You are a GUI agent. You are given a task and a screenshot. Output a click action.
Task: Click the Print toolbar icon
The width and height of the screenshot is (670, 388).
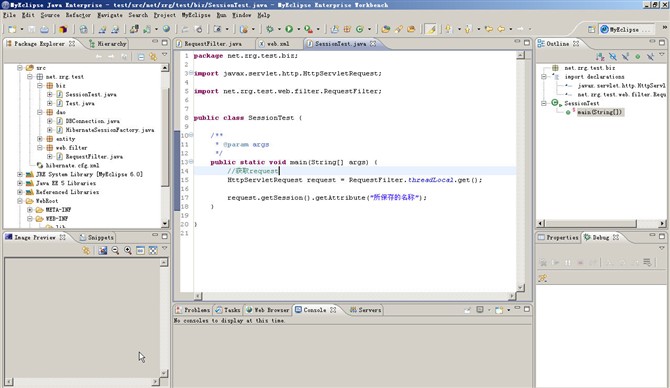coord(44,29)
